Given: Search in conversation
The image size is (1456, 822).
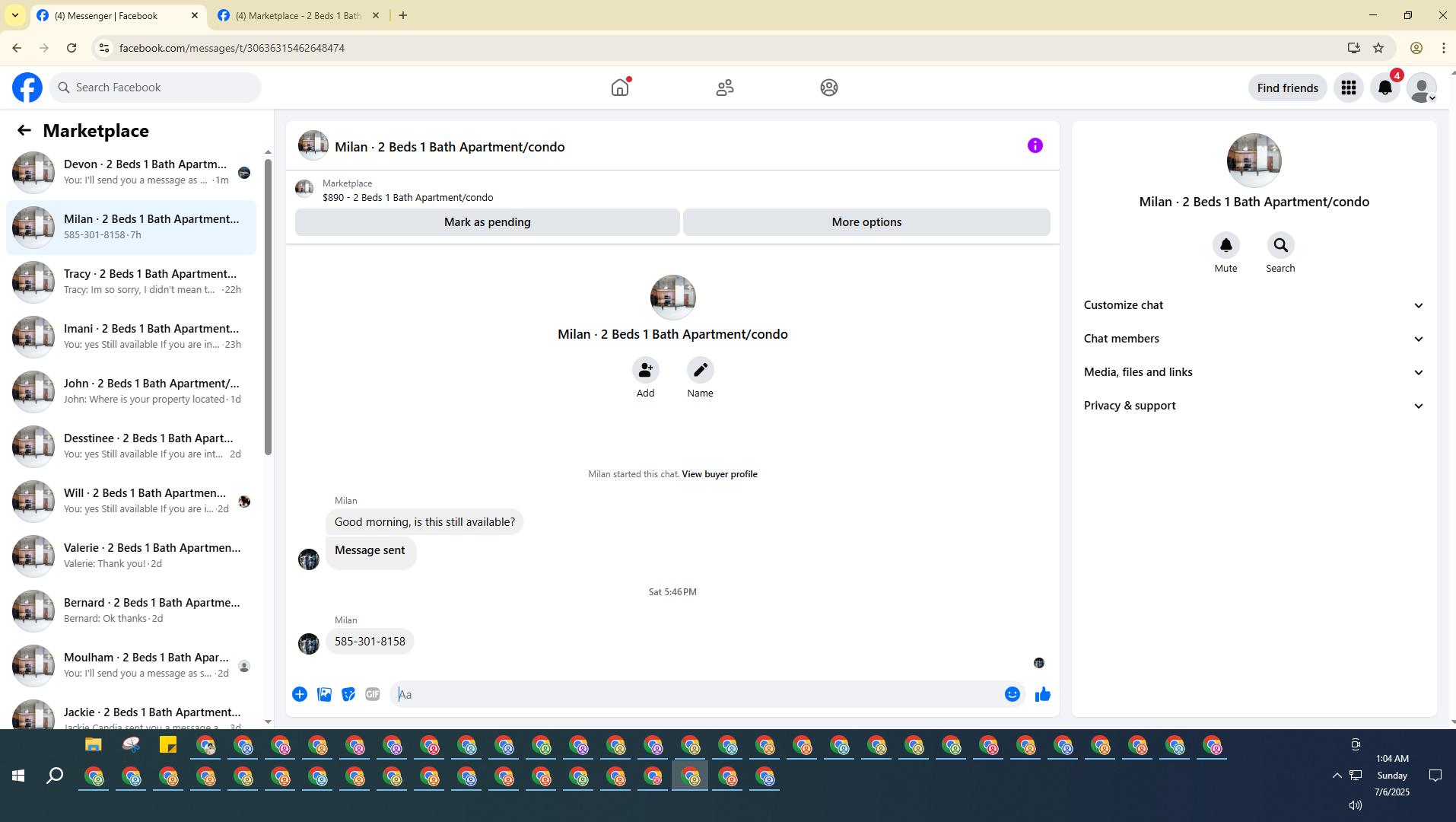Looking at the screenshot, I should click(1280, 245).
